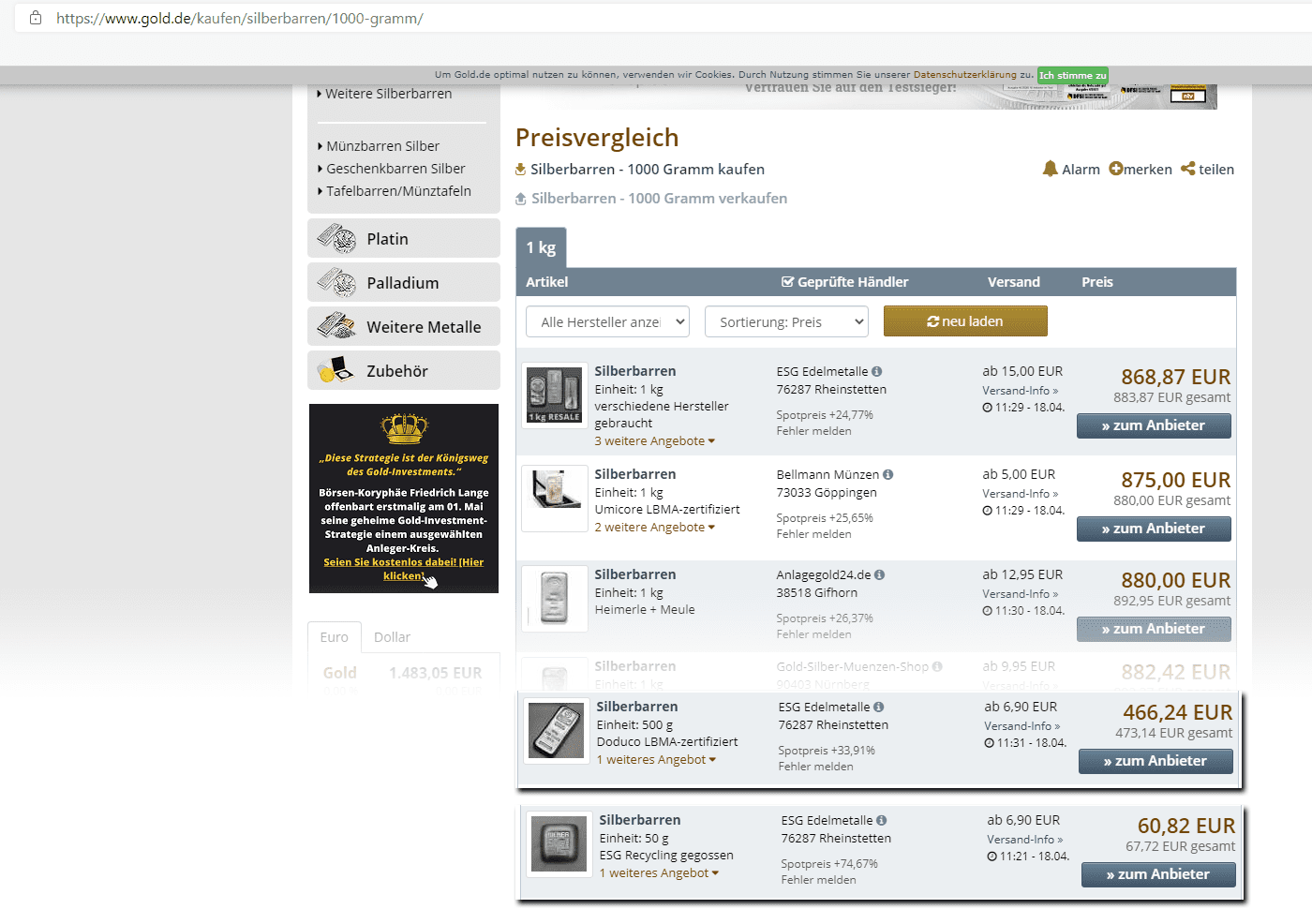Open the Alle Hersteller dropdown
1312x924 pixels.
tap(607, 322)
